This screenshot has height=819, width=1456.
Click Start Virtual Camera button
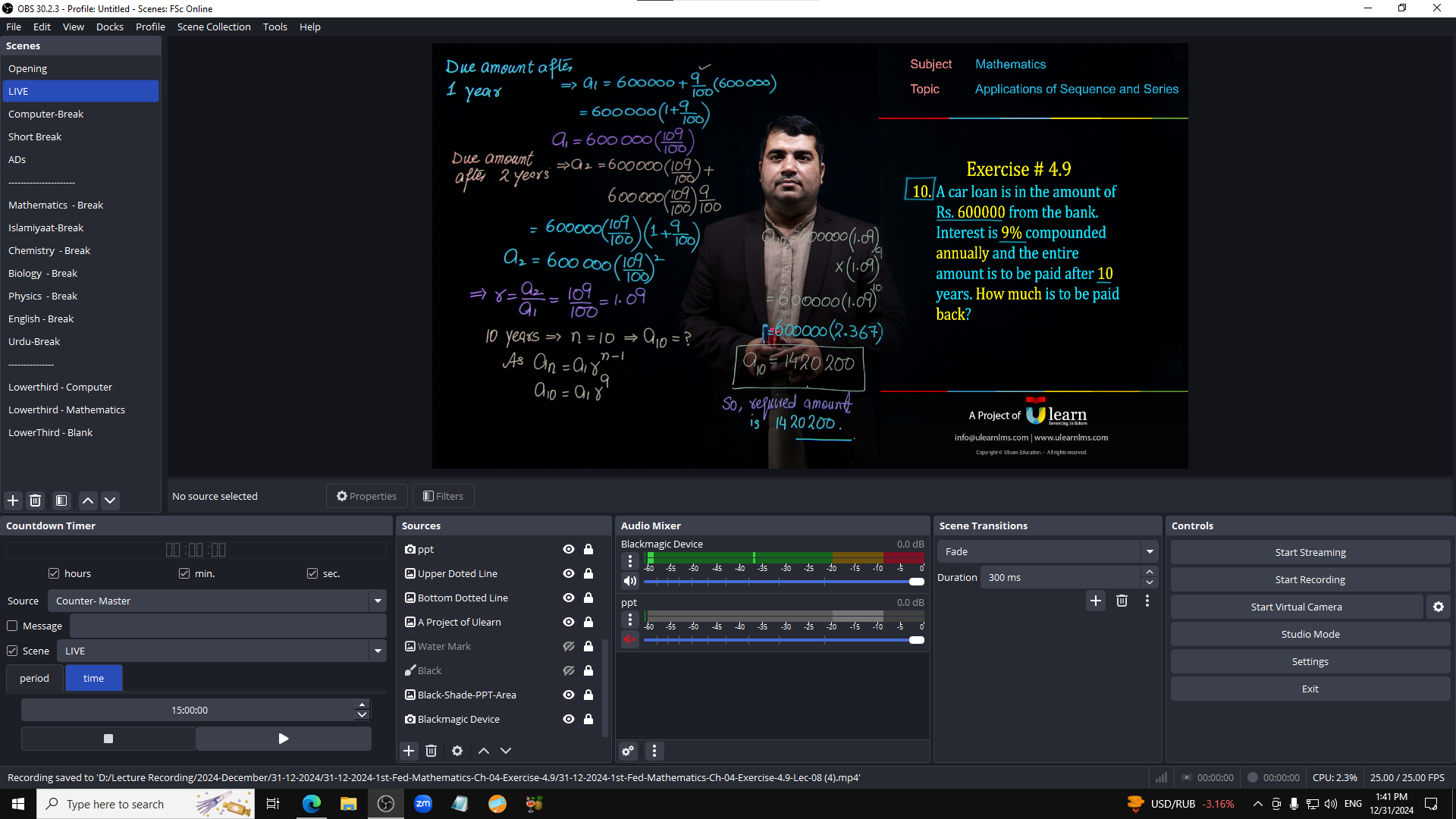coord(1297,607)
